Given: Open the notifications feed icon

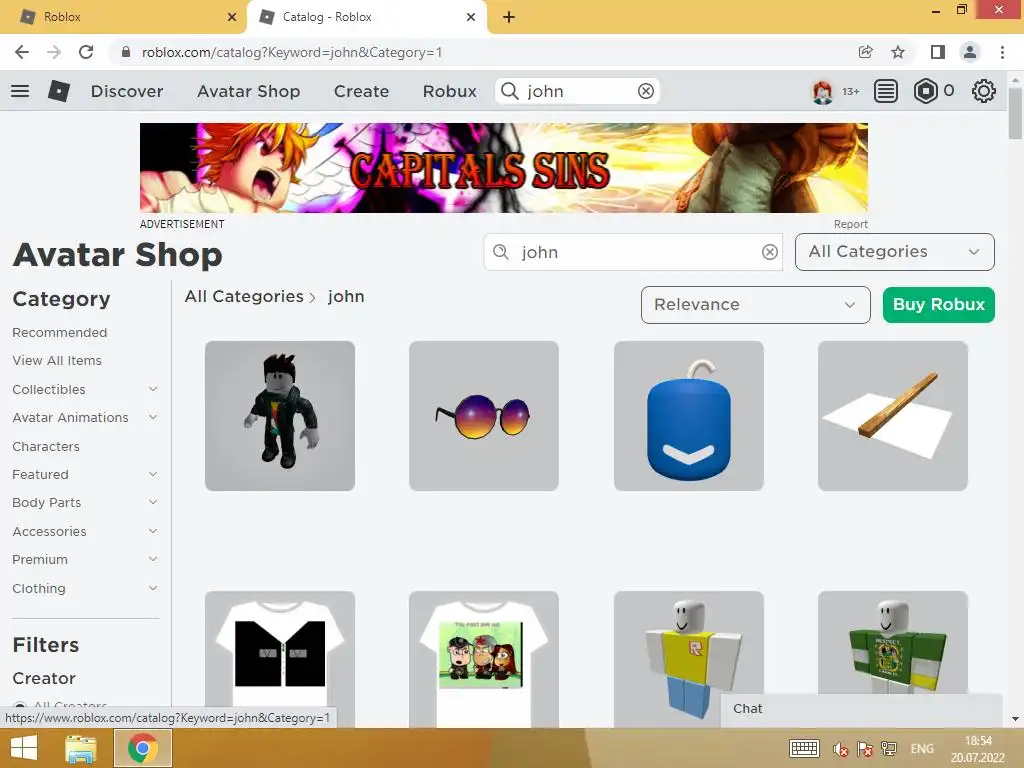Looking at the screenshot, I should [885, 91].
